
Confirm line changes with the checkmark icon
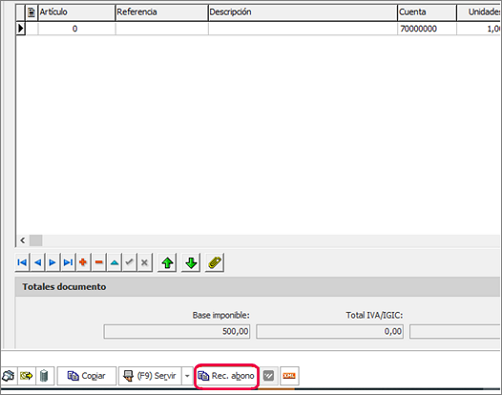tap(129, 263)
